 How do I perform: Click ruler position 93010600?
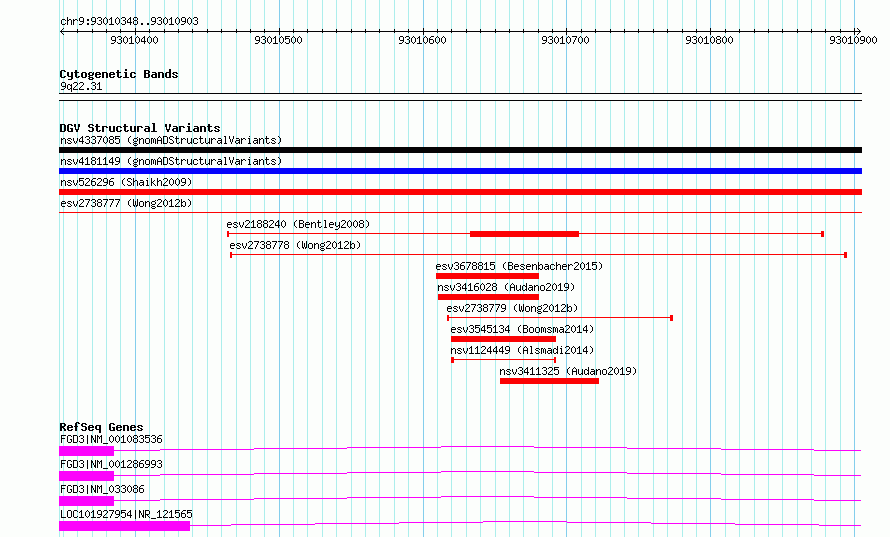pos(422,40)
